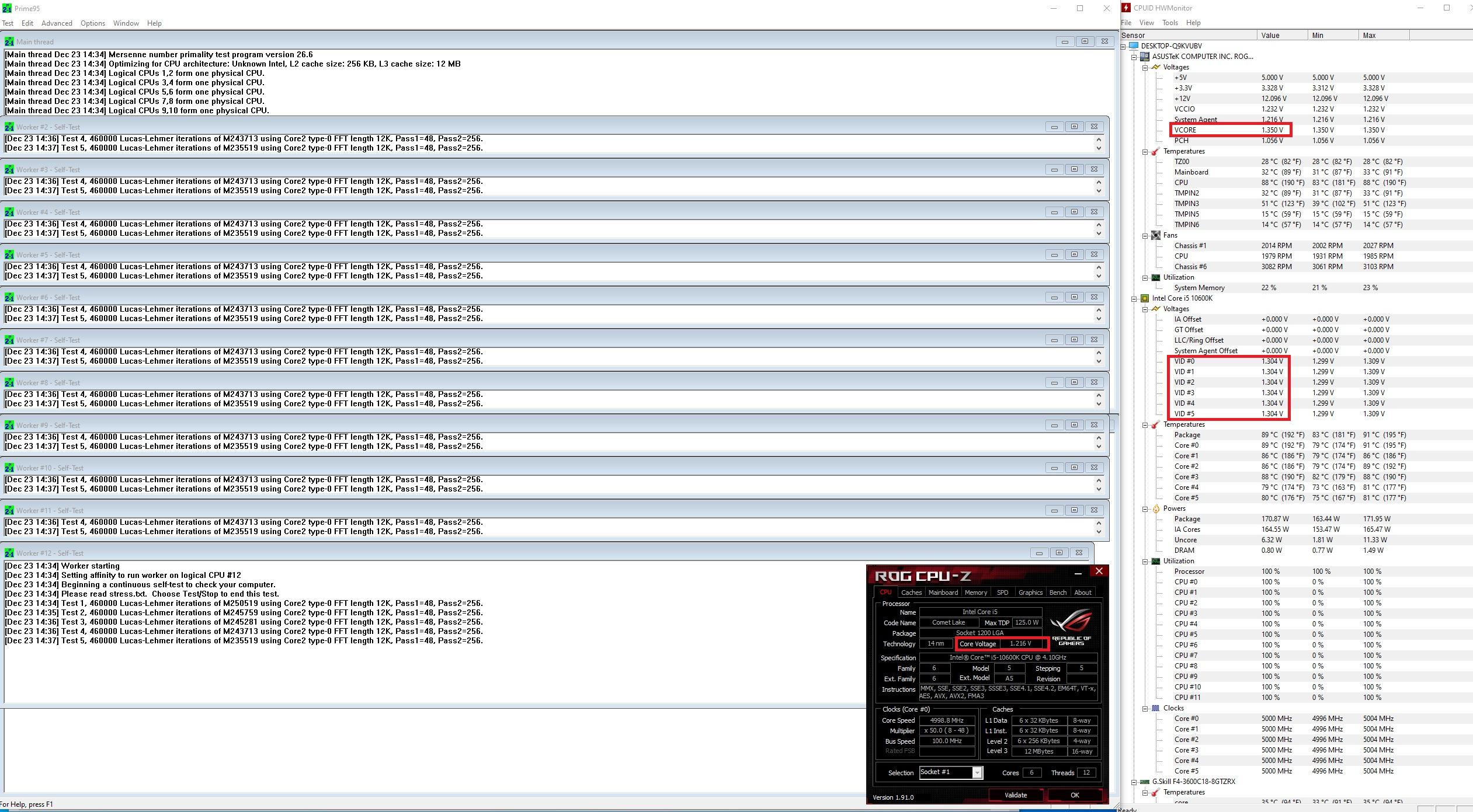Open the Options menu in Prime95
Image resolution: width=1473 pixels, height=812 pixels.
click(x=93, y=23)
